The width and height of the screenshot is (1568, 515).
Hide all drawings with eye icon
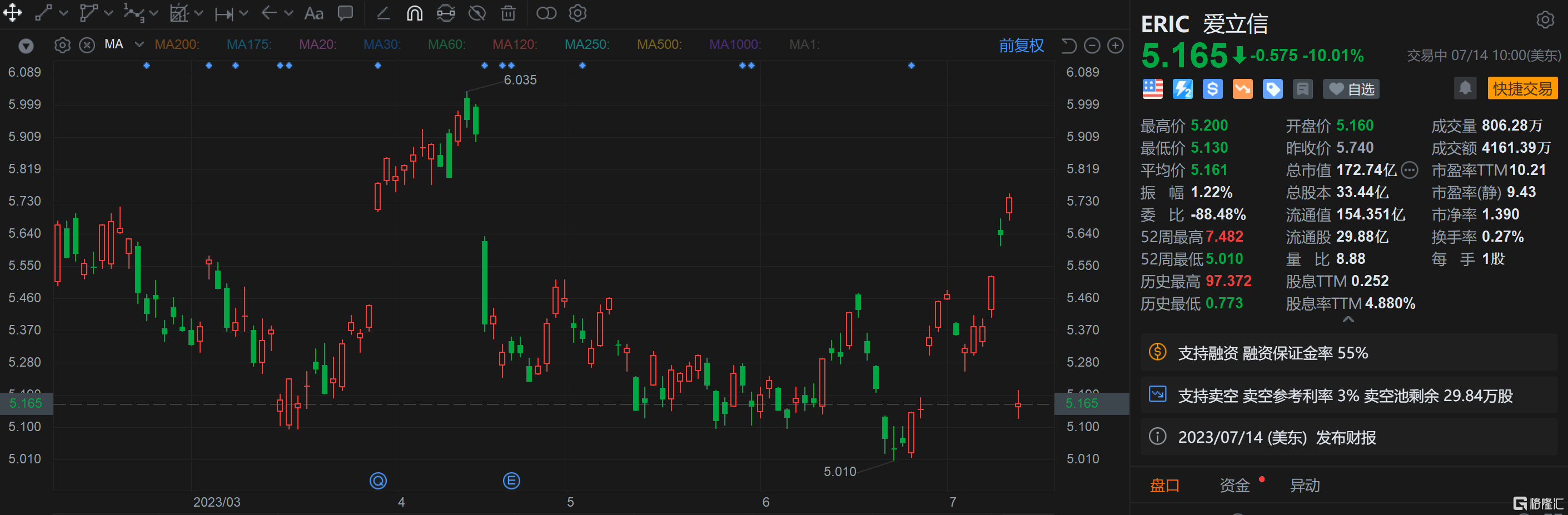(x=477, y=13)
